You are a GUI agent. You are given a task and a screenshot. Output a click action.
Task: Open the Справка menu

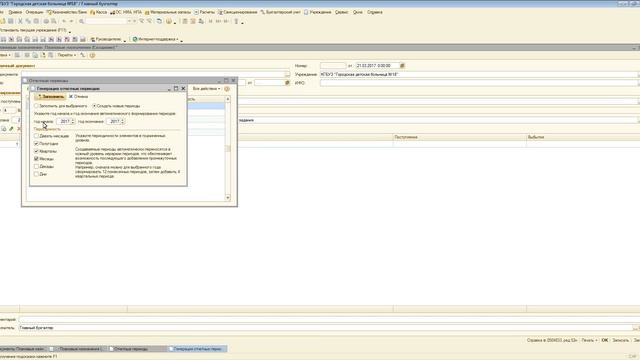(x=375, y=12)
